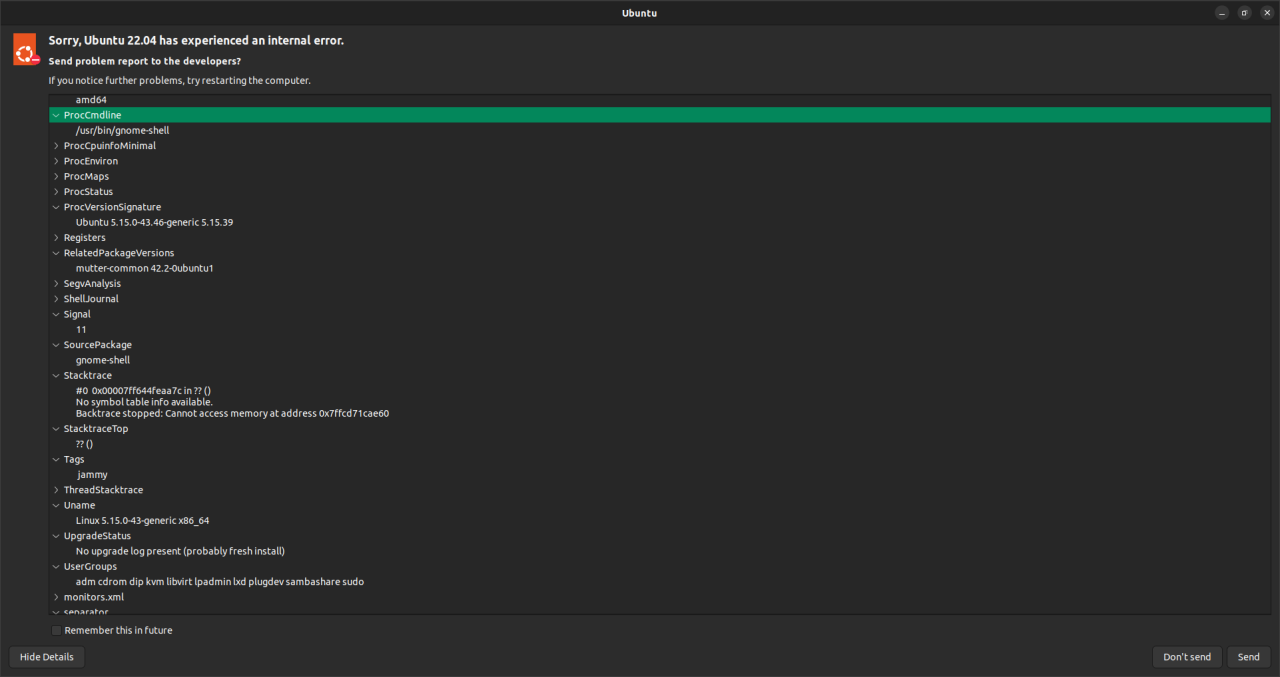Viewport: 1280px width, 677px height.
Task: Send the problem report
Action: click(x=1249, y=657)
